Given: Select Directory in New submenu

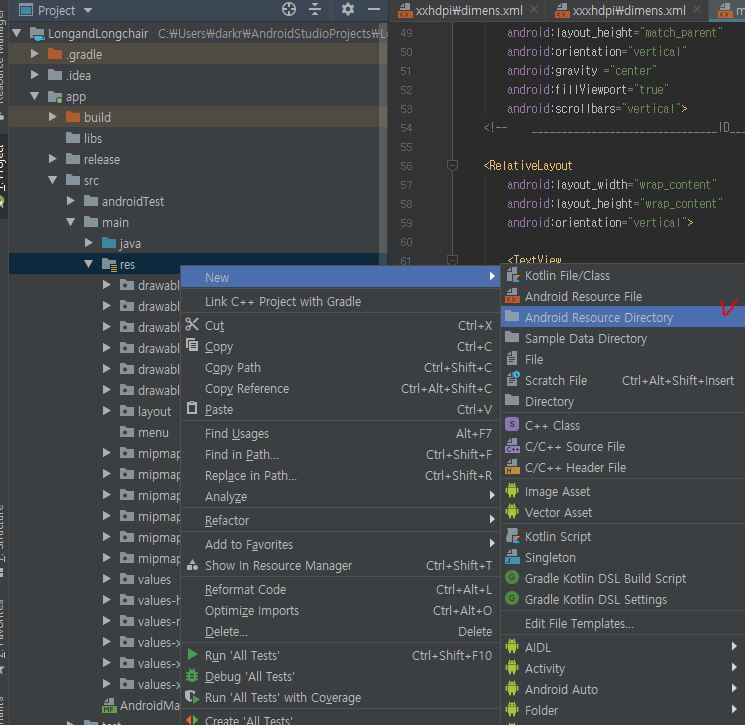Looking at the screenshot, I should click(x=622, y=401).
